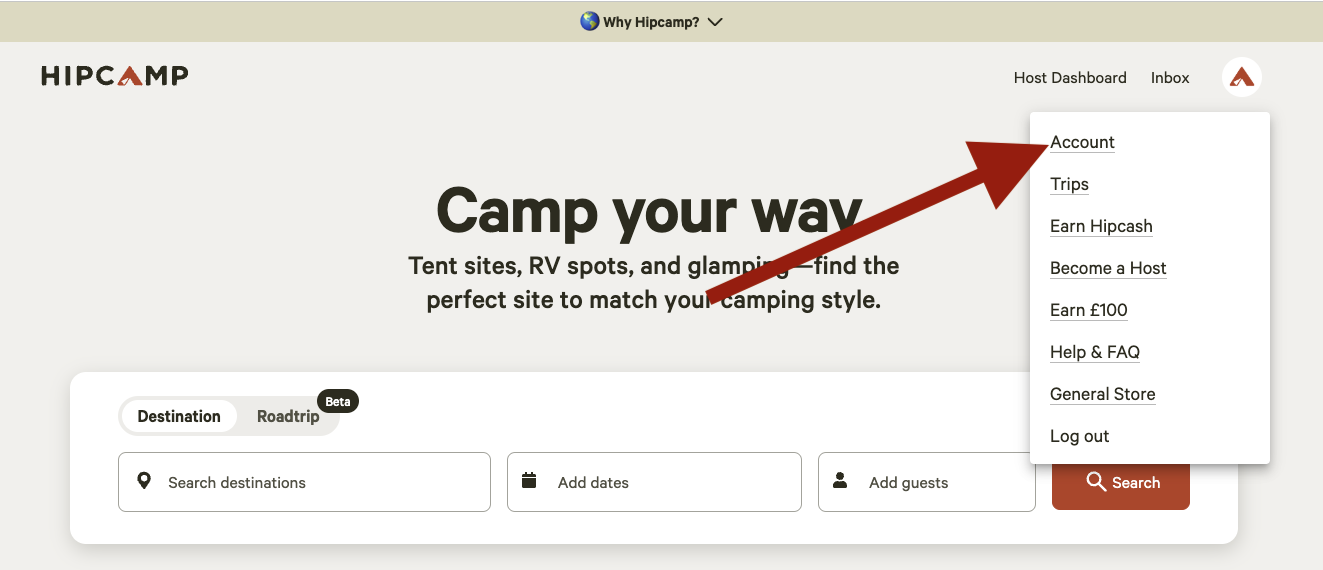Click the person icon in Add guests
Image resolution: width=1323 pixels, height=570 pixels.
(x=840, y=481)
